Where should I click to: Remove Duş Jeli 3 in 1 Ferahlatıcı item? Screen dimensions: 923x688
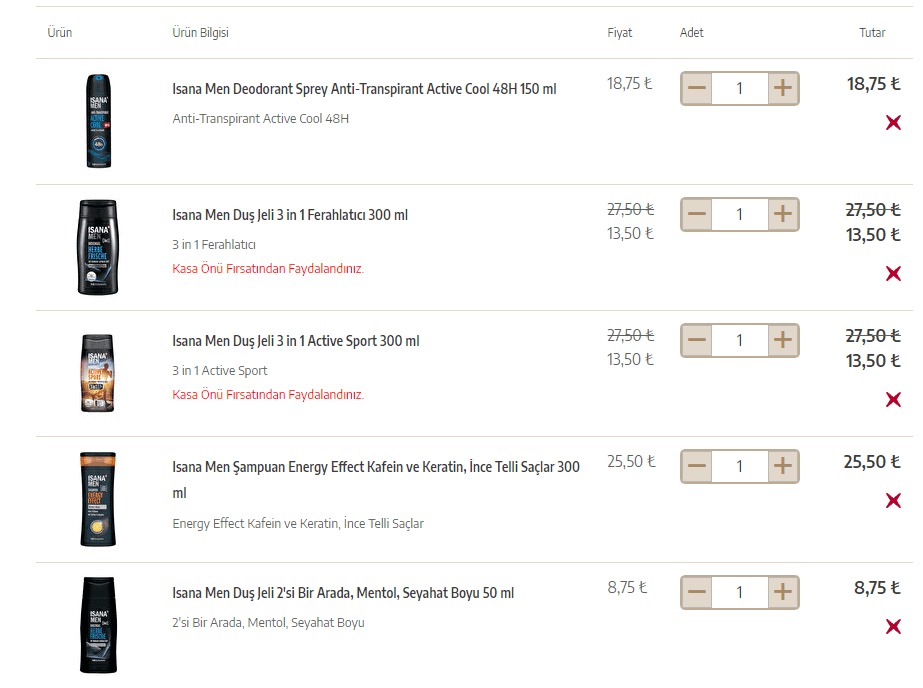(x=893, y=274)
